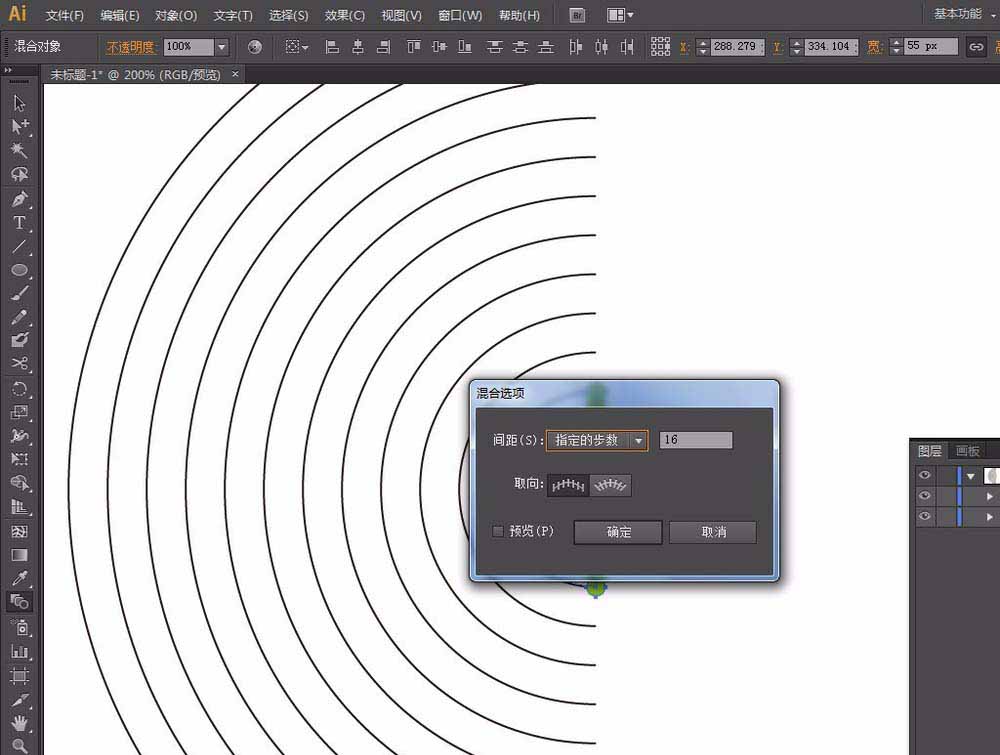Click horizontal align left icon

(x=332, y=47)
